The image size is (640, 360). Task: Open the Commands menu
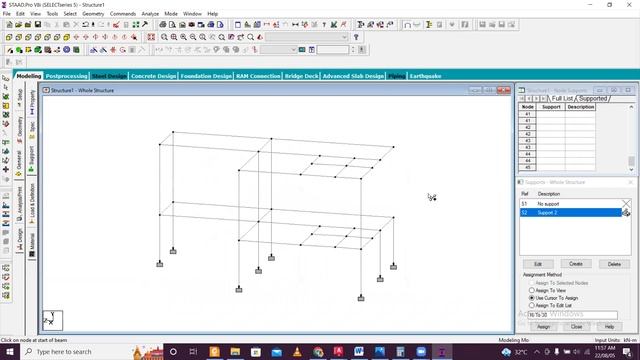click(x=122, y=13)
